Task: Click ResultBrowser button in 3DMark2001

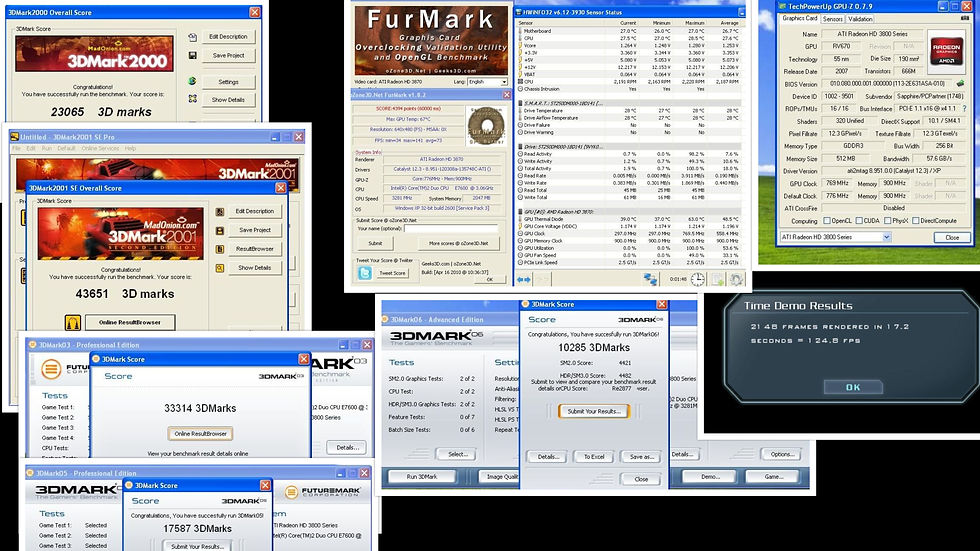Action: pyautogui.click(x=254, y=249)
